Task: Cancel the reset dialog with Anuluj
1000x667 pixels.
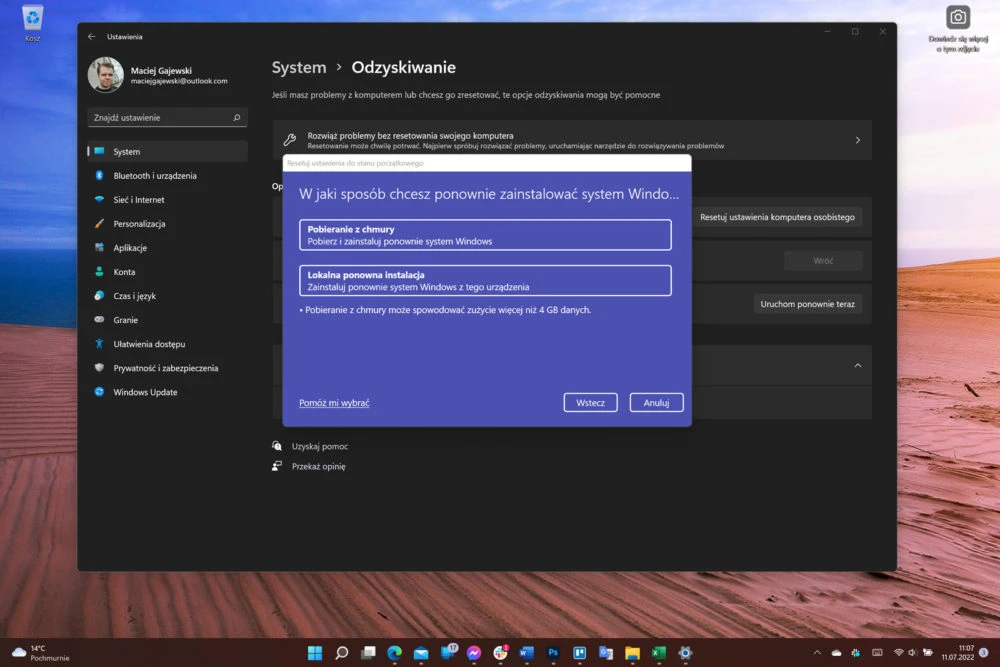Action: click(x=656, y=402)
